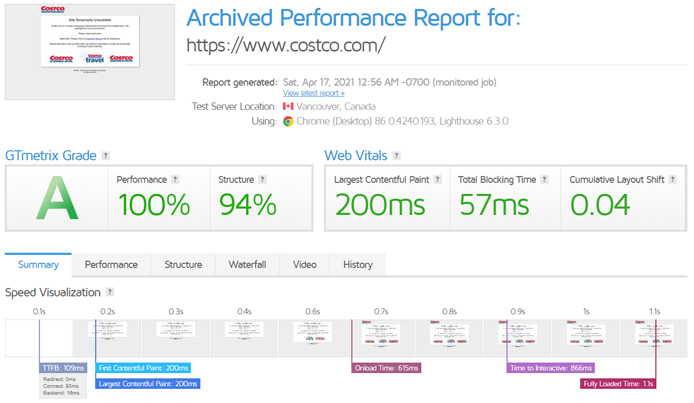Switch to the Video tab
The height and width of the screenshot is (403, 694).
305,265
